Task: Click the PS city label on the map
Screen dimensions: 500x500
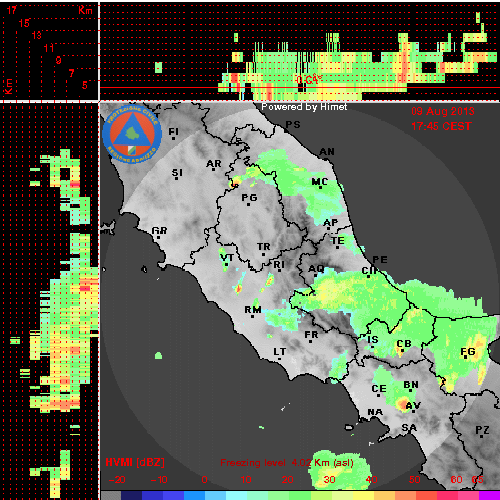Action: coord(293,125)
